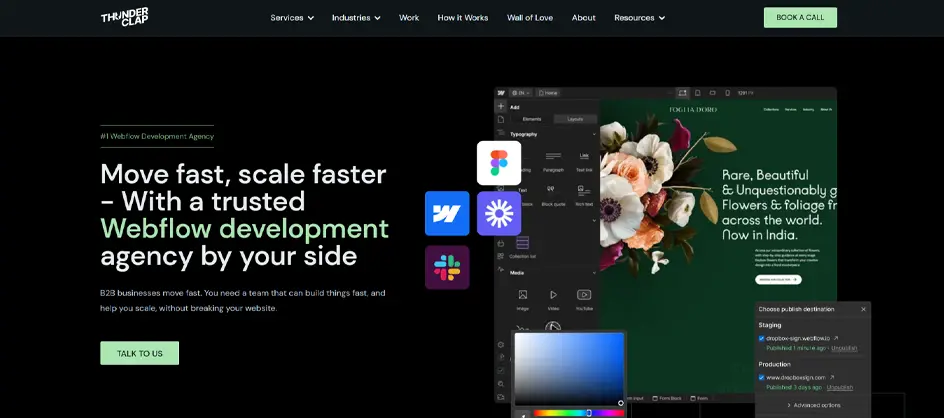This screenshot has height=418, width=944.
Task: Open the external link icon beside dropbox-sign.webflow.io
Action: 836,338
